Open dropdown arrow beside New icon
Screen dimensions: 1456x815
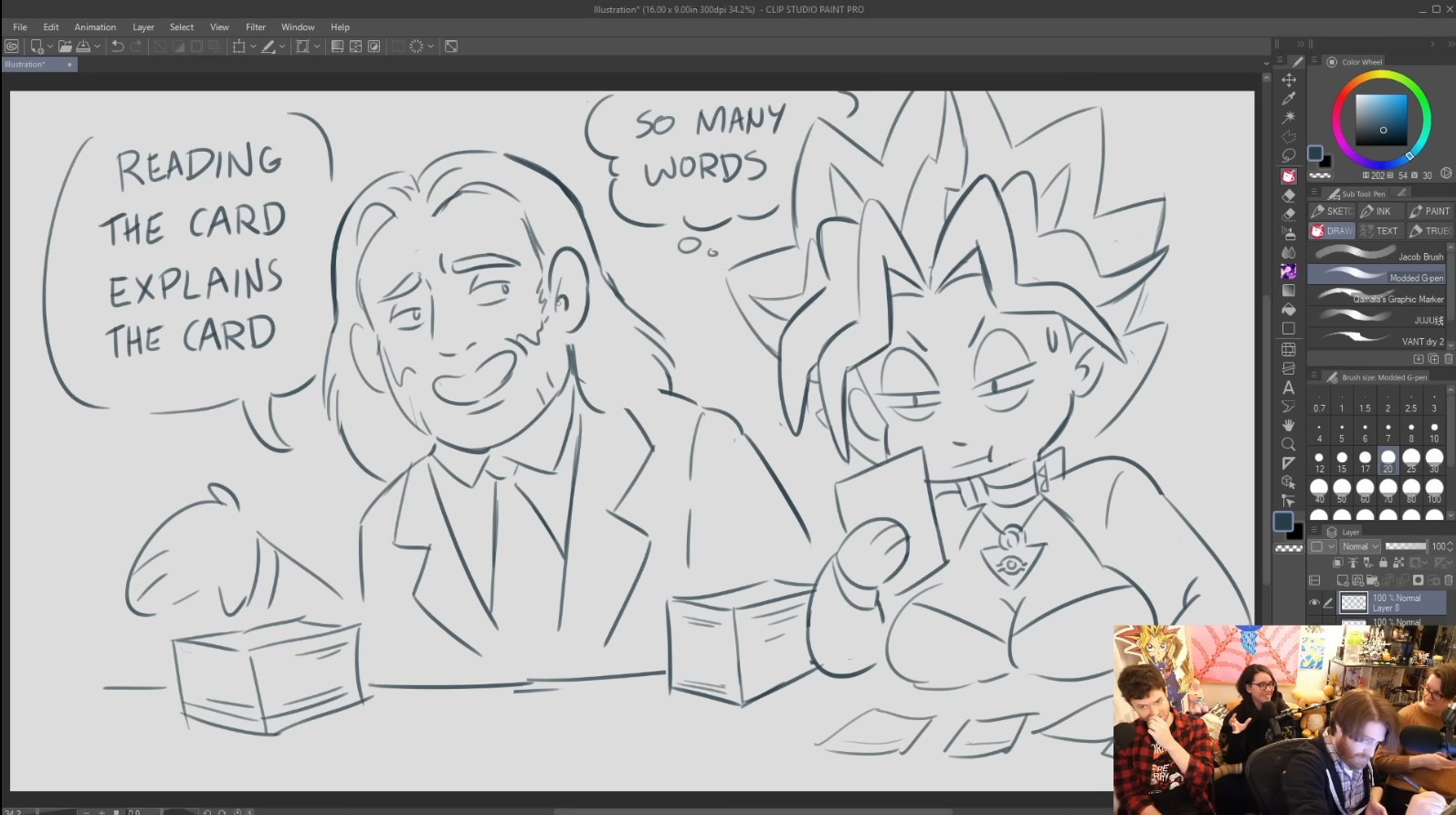(x=49, y=47)
